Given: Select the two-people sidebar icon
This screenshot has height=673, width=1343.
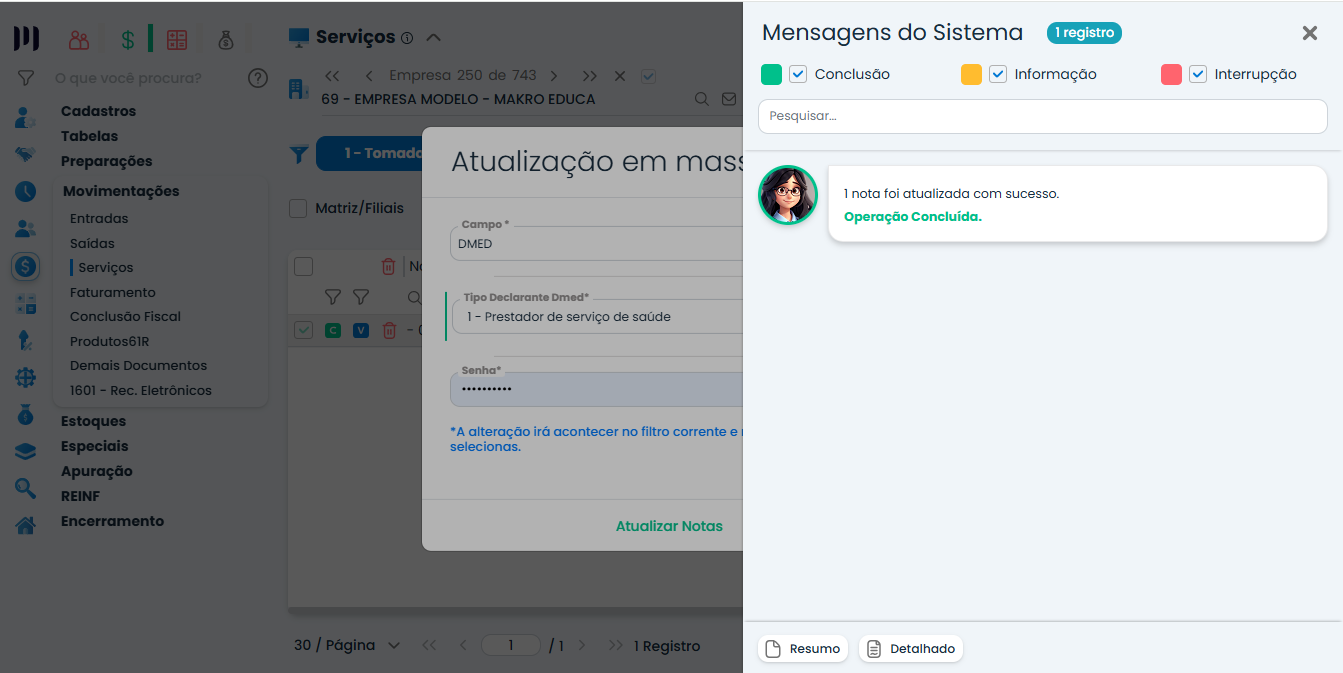Looking at the screenshot, I should [26, 229].
